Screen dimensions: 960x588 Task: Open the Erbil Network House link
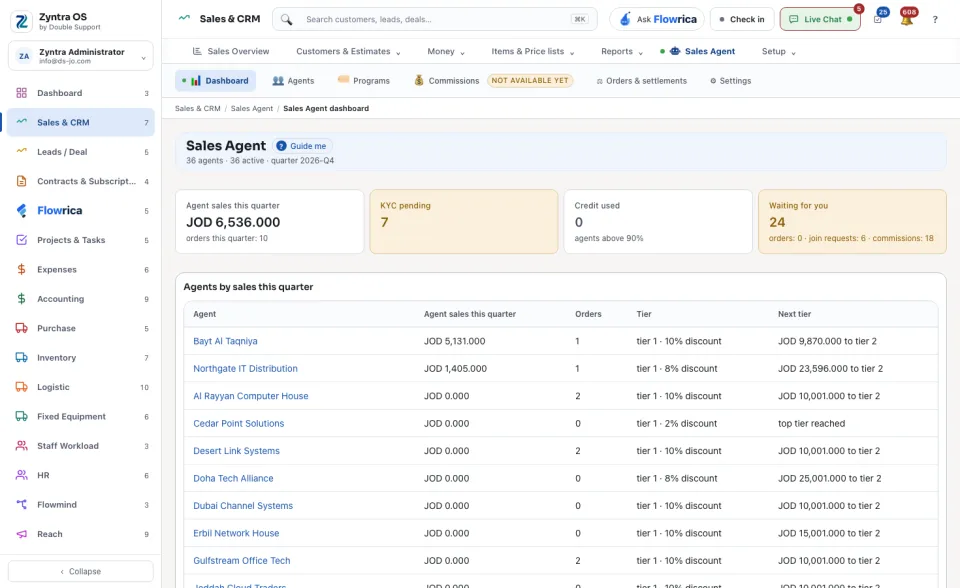point(236,533)
